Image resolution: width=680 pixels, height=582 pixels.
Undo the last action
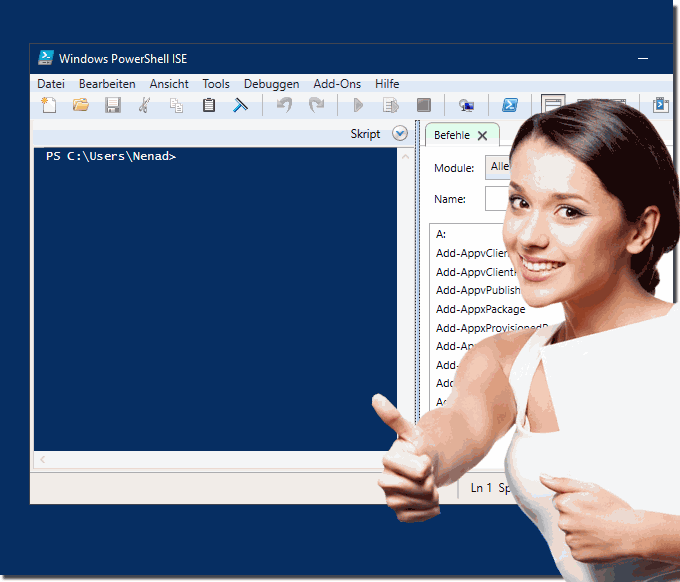(284, 105)
